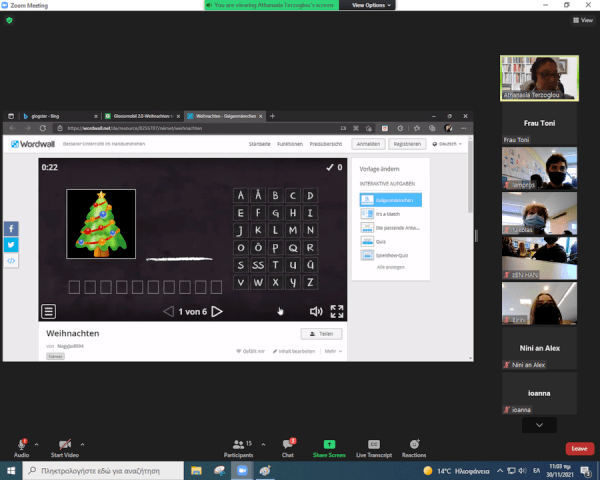Toggle Live Transcript captions

coord(374,447)
